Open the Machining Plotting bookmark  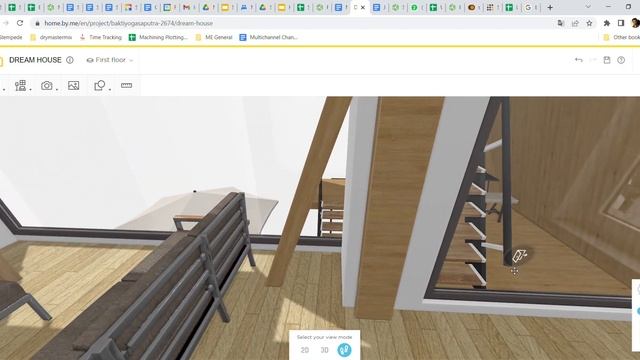click(x=158, y=37)
